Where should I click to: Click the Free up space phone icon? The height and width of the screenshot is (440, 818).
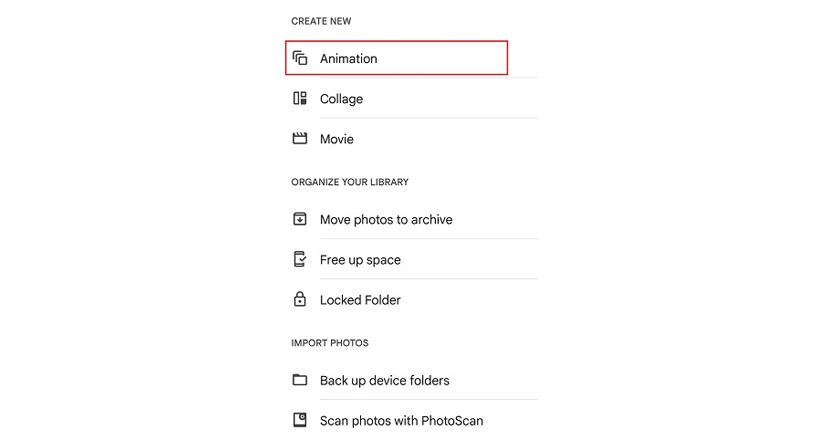pos(299,259)
